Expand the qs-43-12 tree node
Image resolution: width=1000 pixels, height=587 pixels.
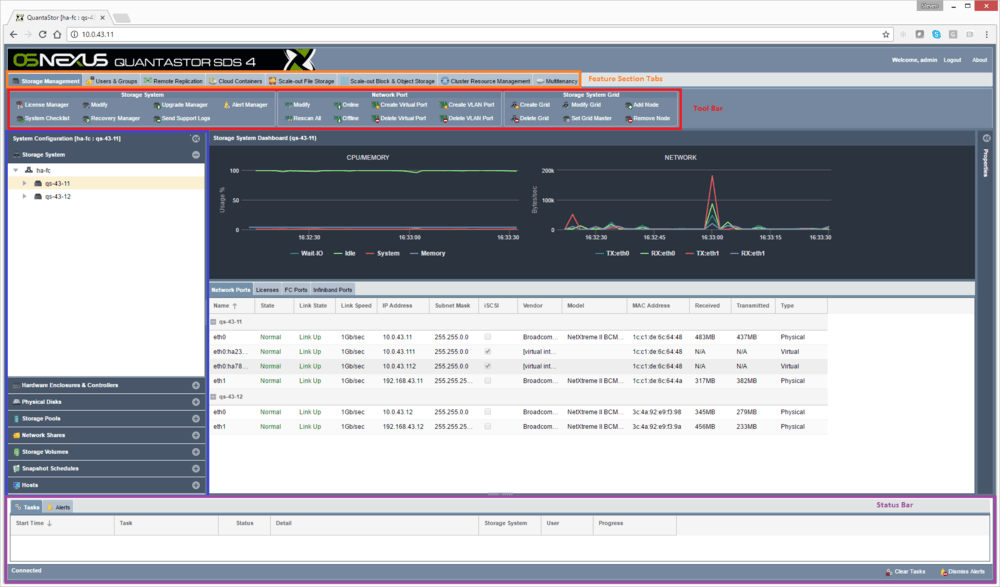24,197
